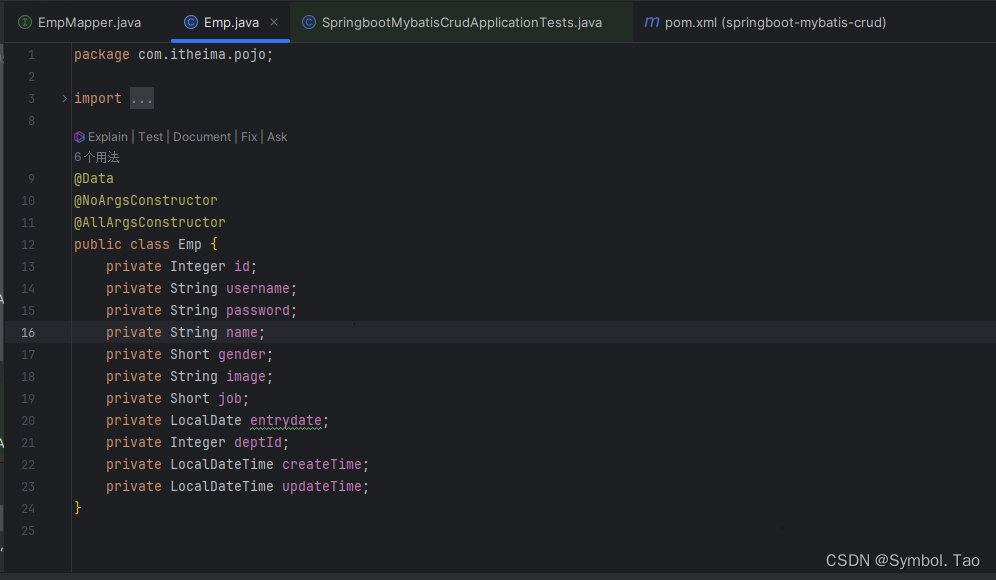This screenshot has height=580, width=996.
Task: Click the Fix AI action link
Action: click(248, 136)
